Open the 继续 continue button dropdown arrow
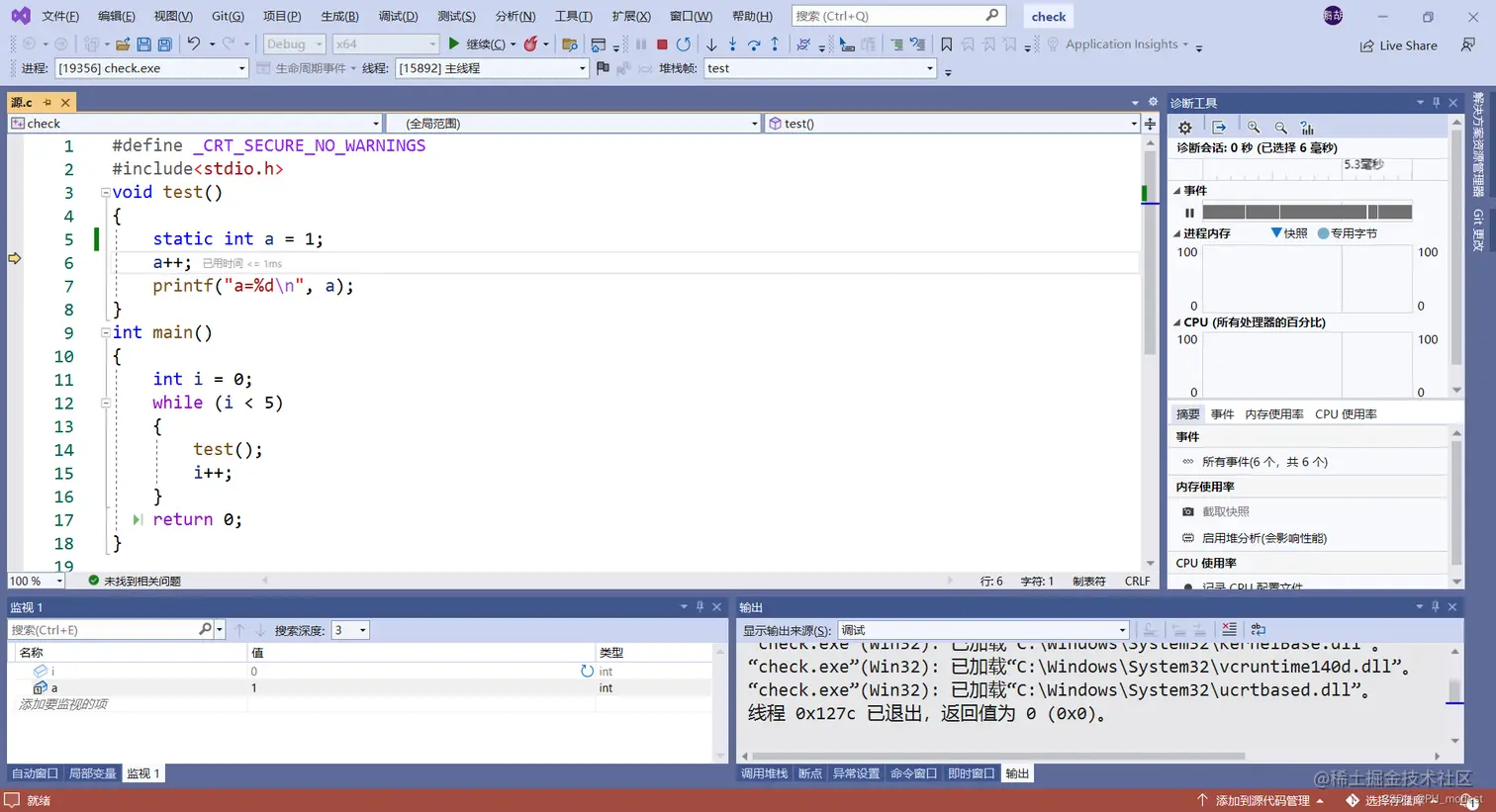This screenshot has width=1496, height=812. pyautogui.click(x=513, y=45)
